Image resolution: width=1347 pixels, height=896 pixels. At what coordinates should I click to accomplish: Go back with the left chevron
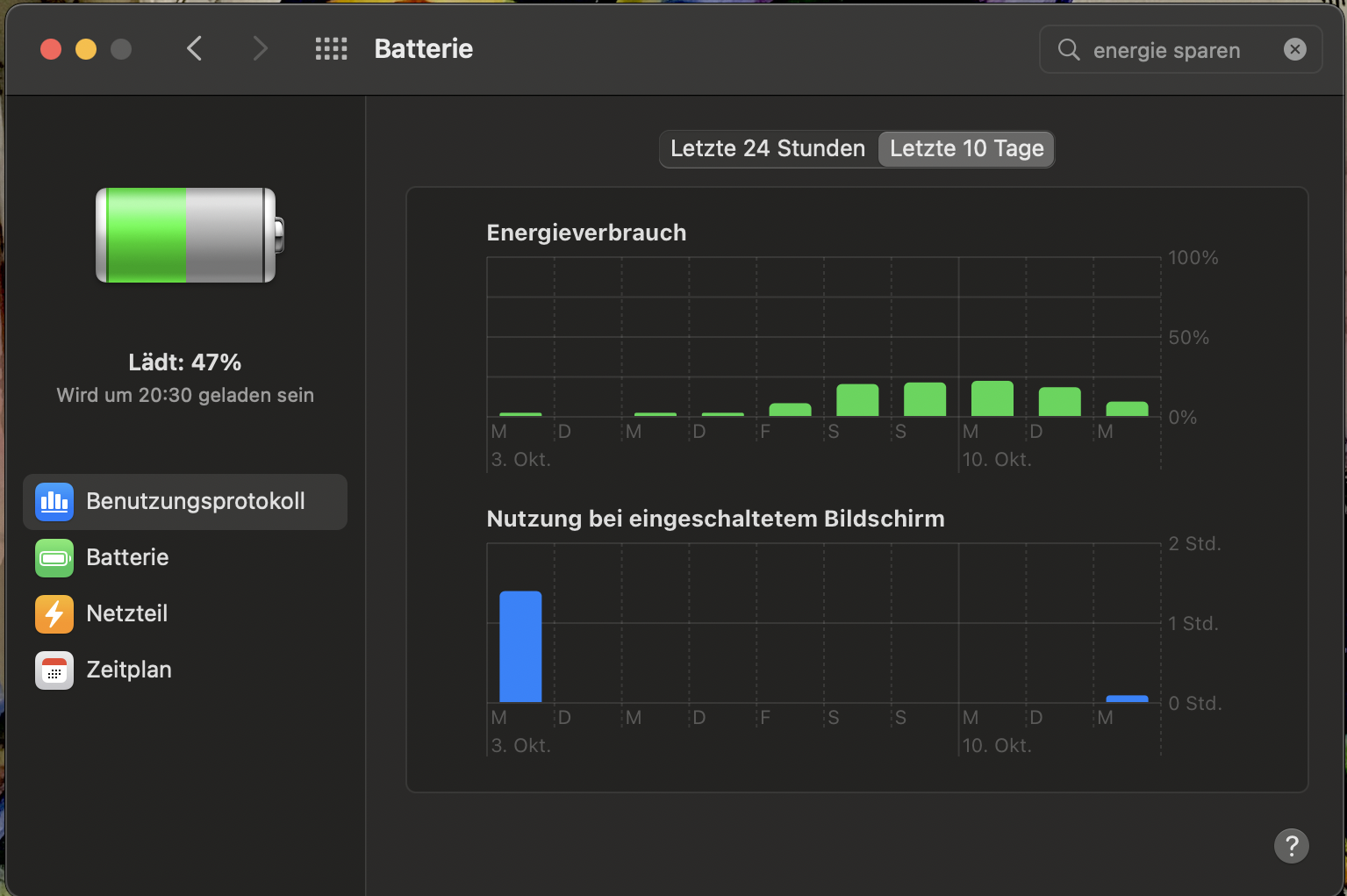coord(195,49)
